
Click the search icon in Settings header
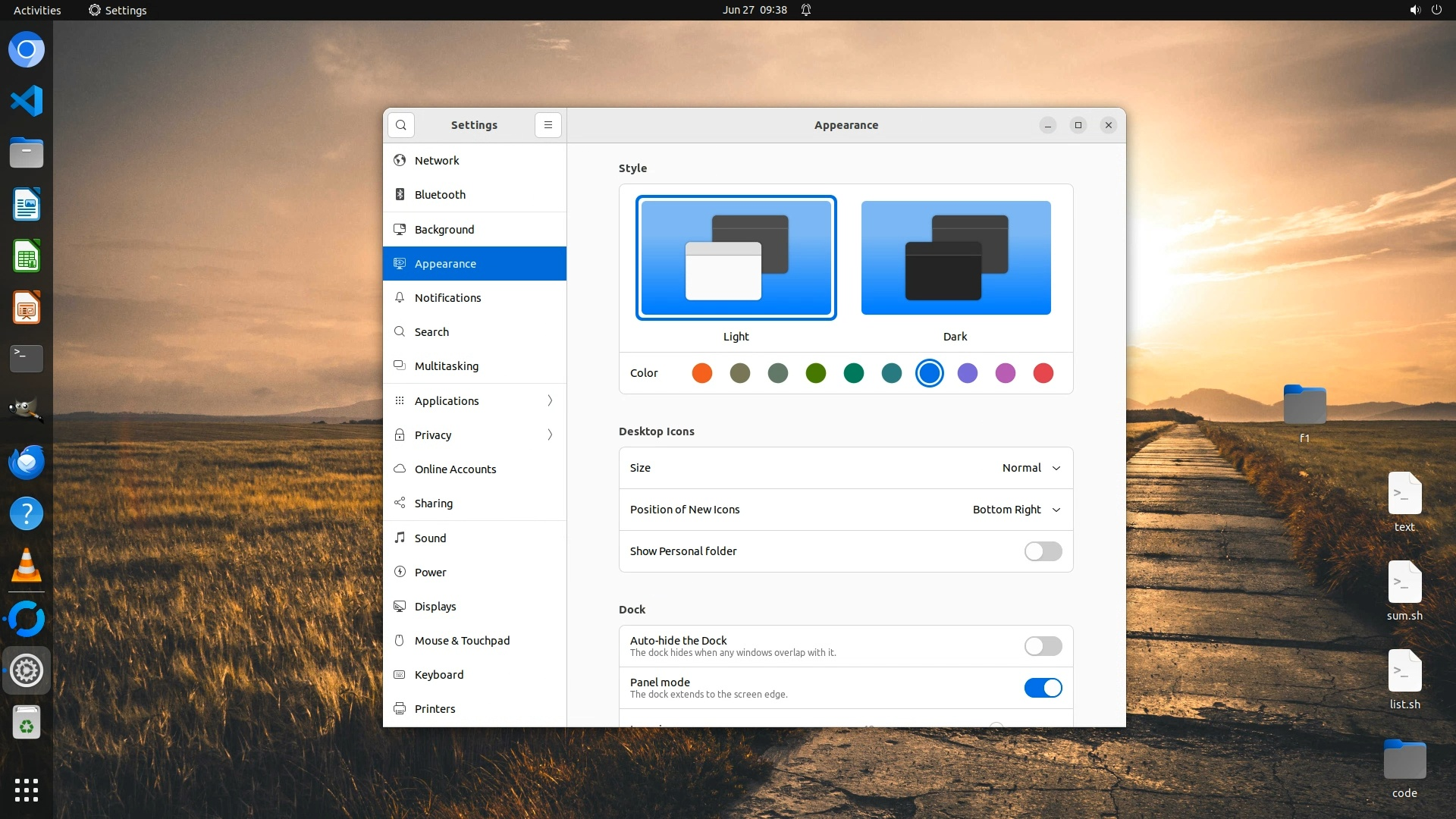click(x=401, y=125)
